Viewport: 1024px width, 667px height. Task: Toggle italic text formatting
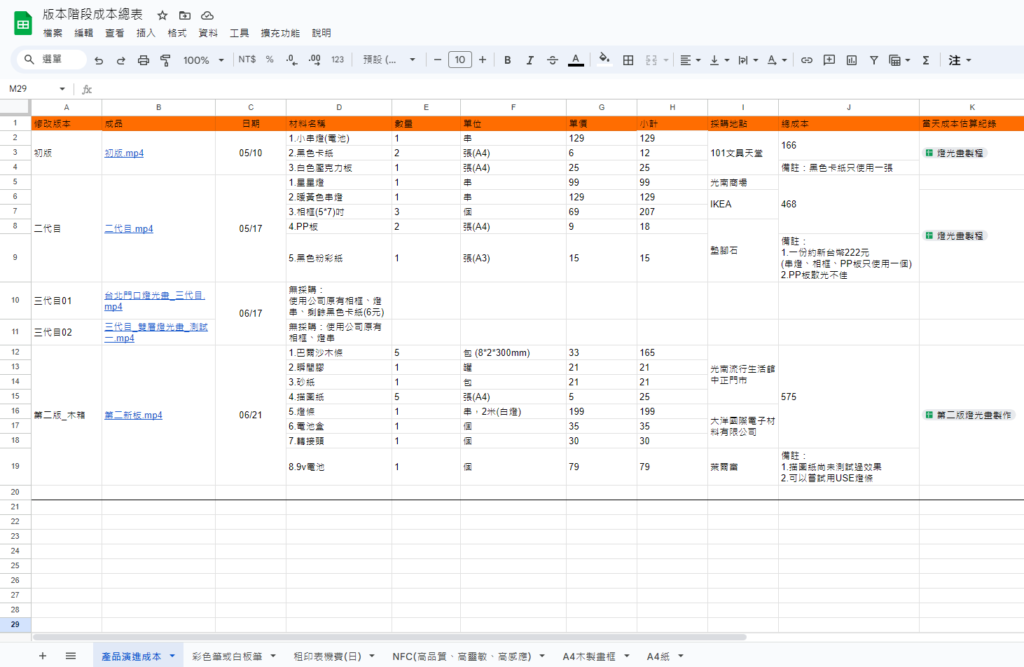pos(530,60)
